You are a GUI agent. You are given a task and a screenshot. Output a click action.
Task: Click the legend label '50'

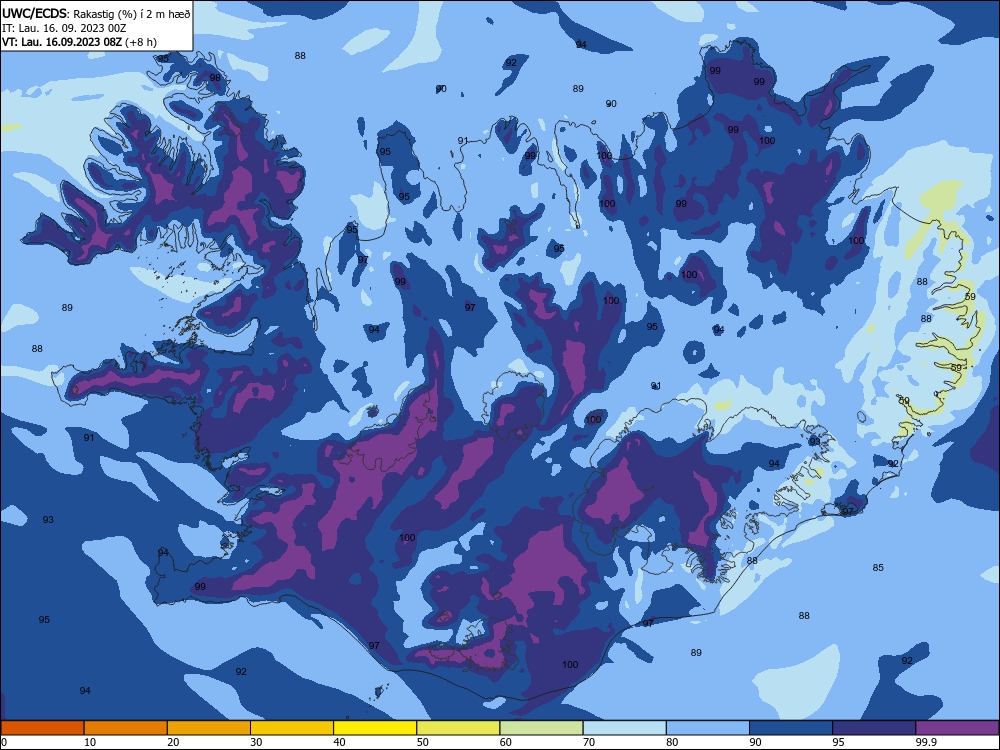click(423, 742)
